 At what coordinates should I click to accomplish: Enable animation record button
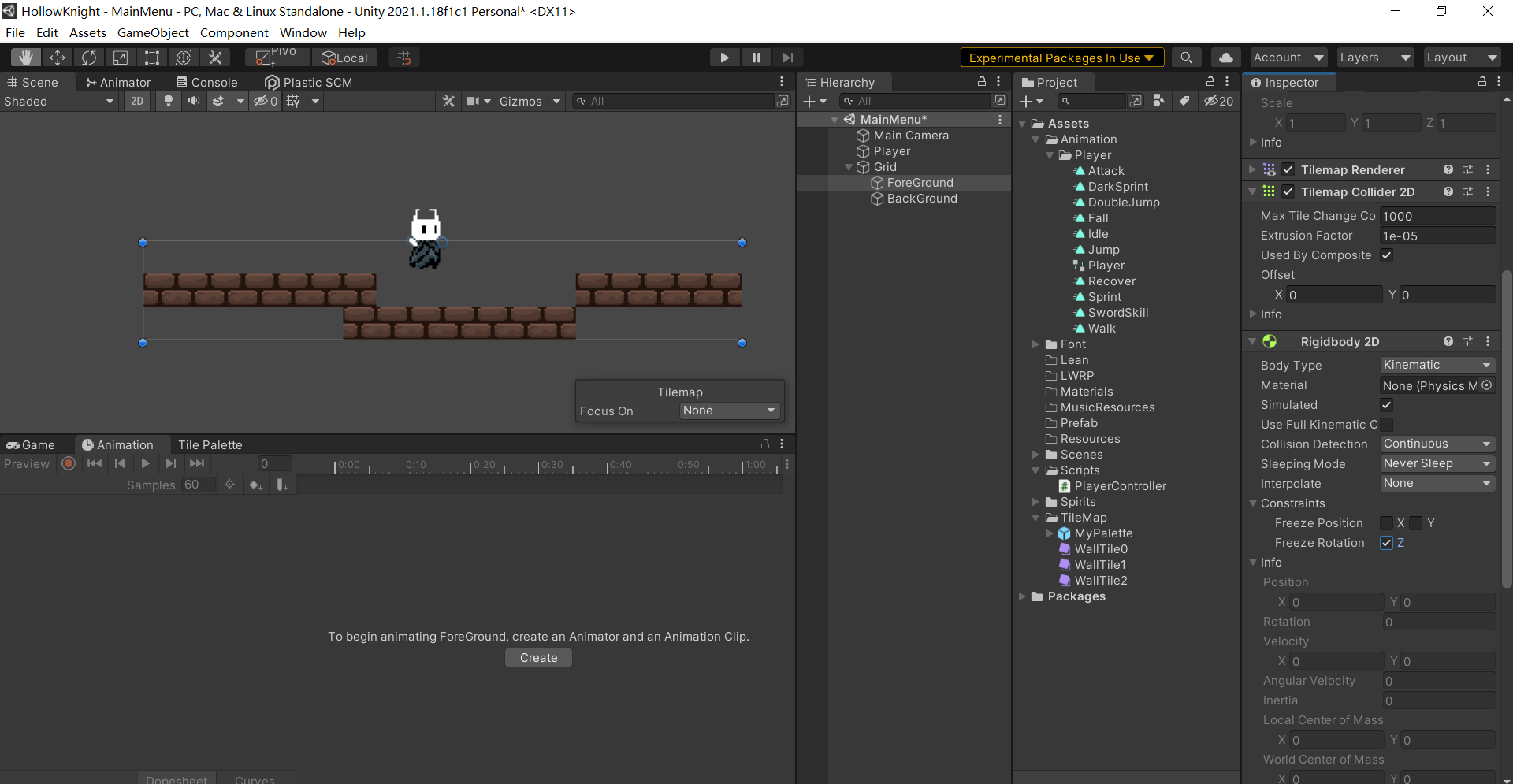pos(69,463)
